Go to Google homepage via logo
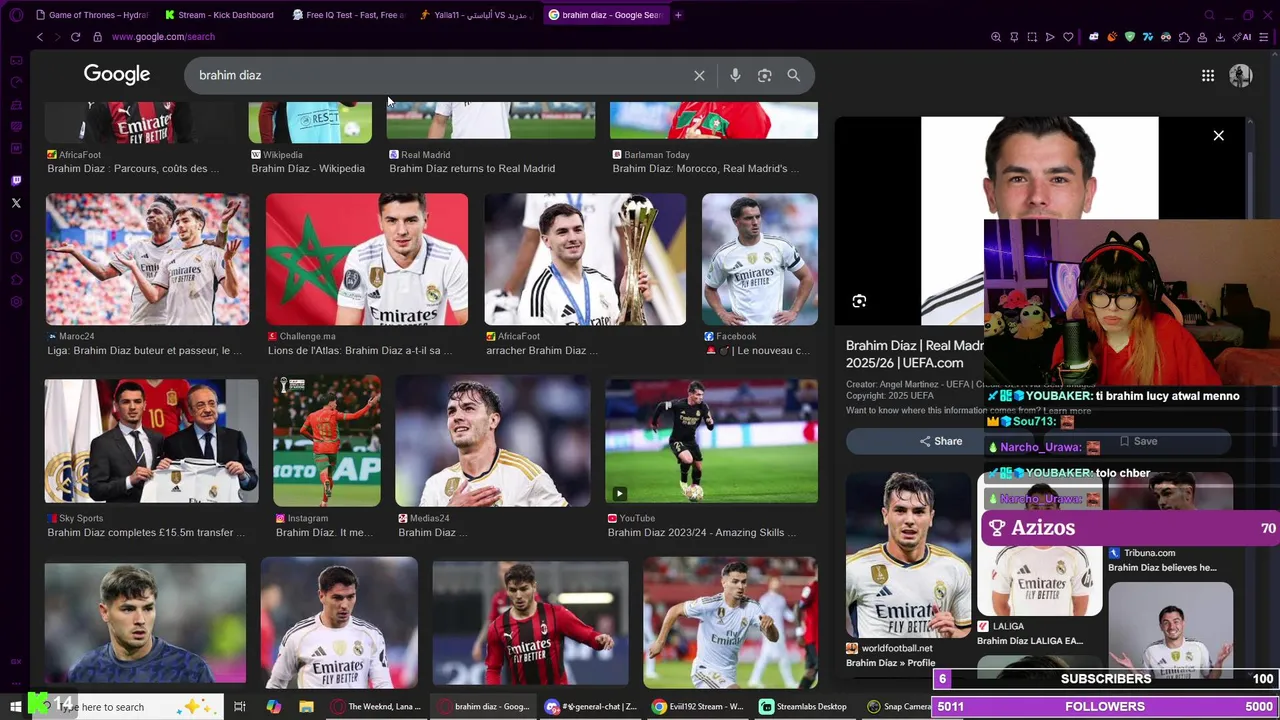 (117, 74)
